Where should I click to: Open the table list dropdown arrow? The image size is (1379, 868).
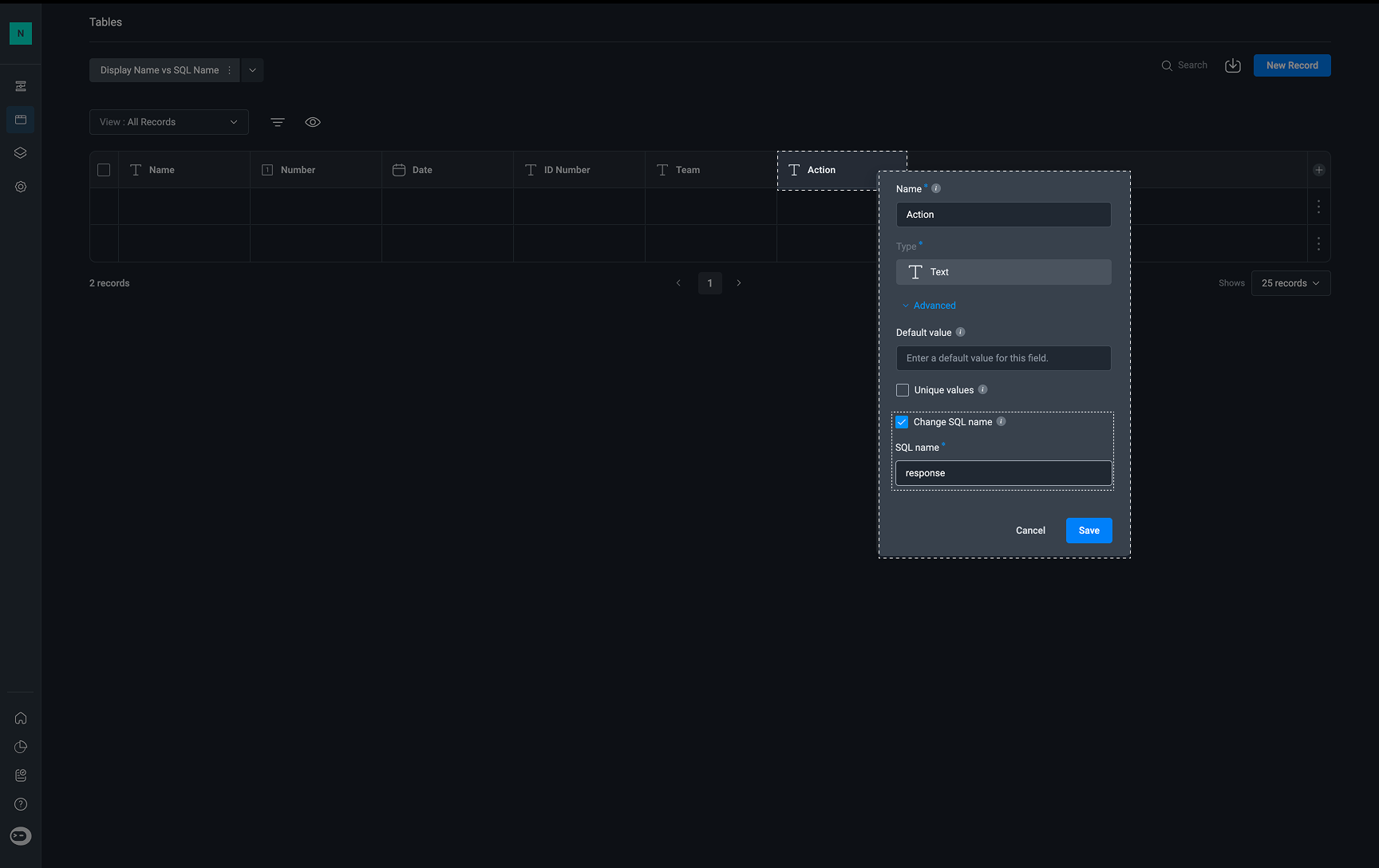(252, 70)
